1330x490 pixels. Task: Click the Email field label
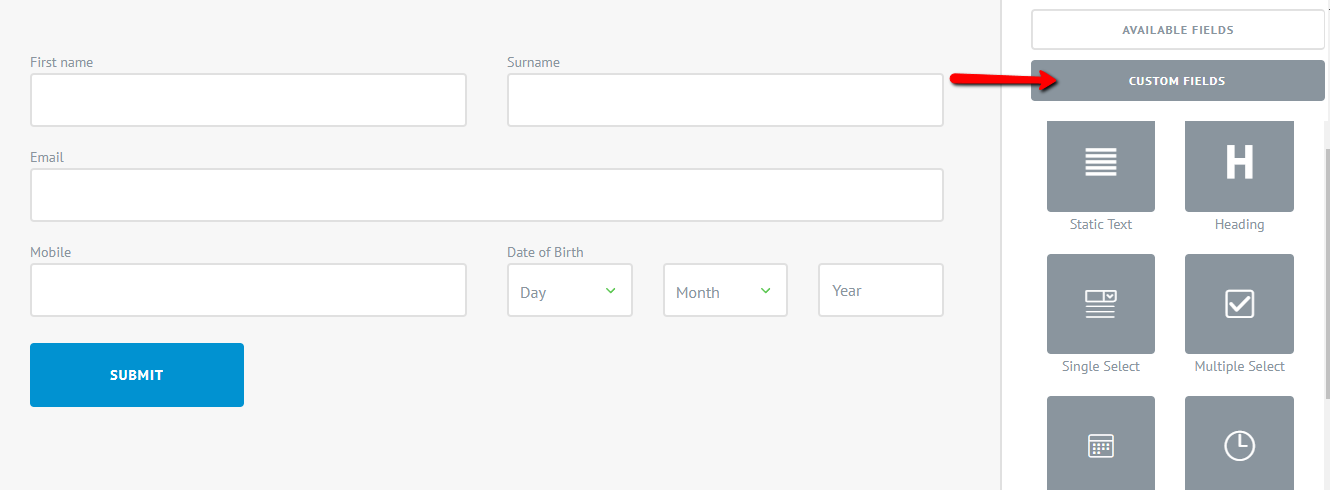[x=47, y=157]
